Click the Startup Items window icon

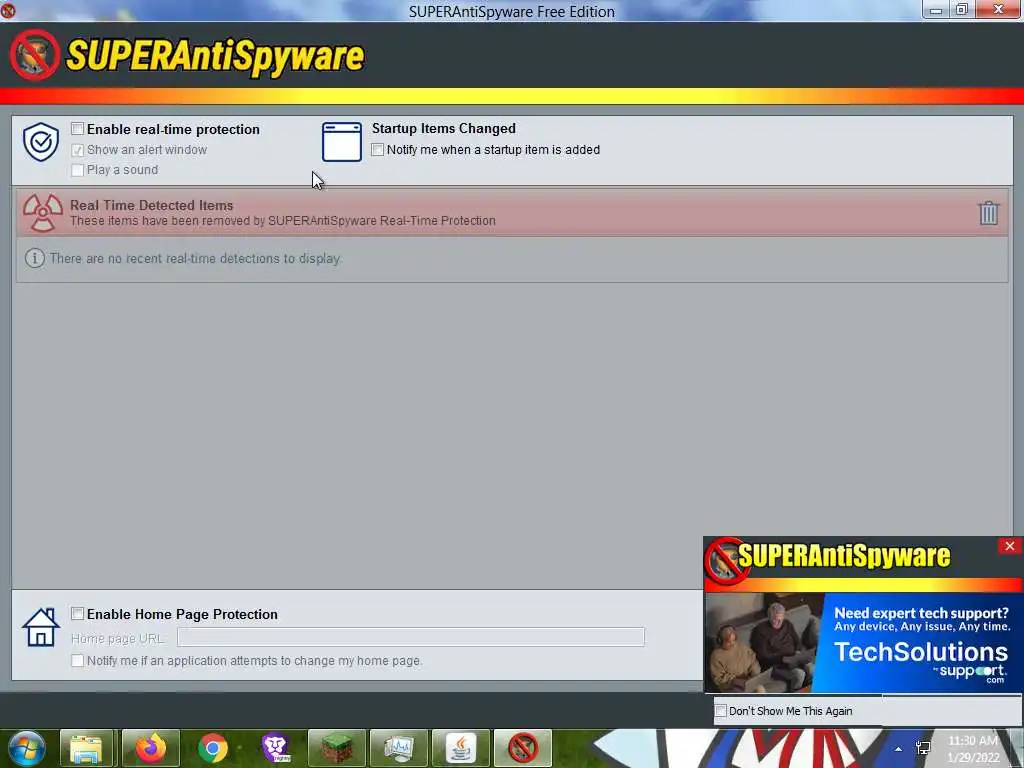point(342,142)
